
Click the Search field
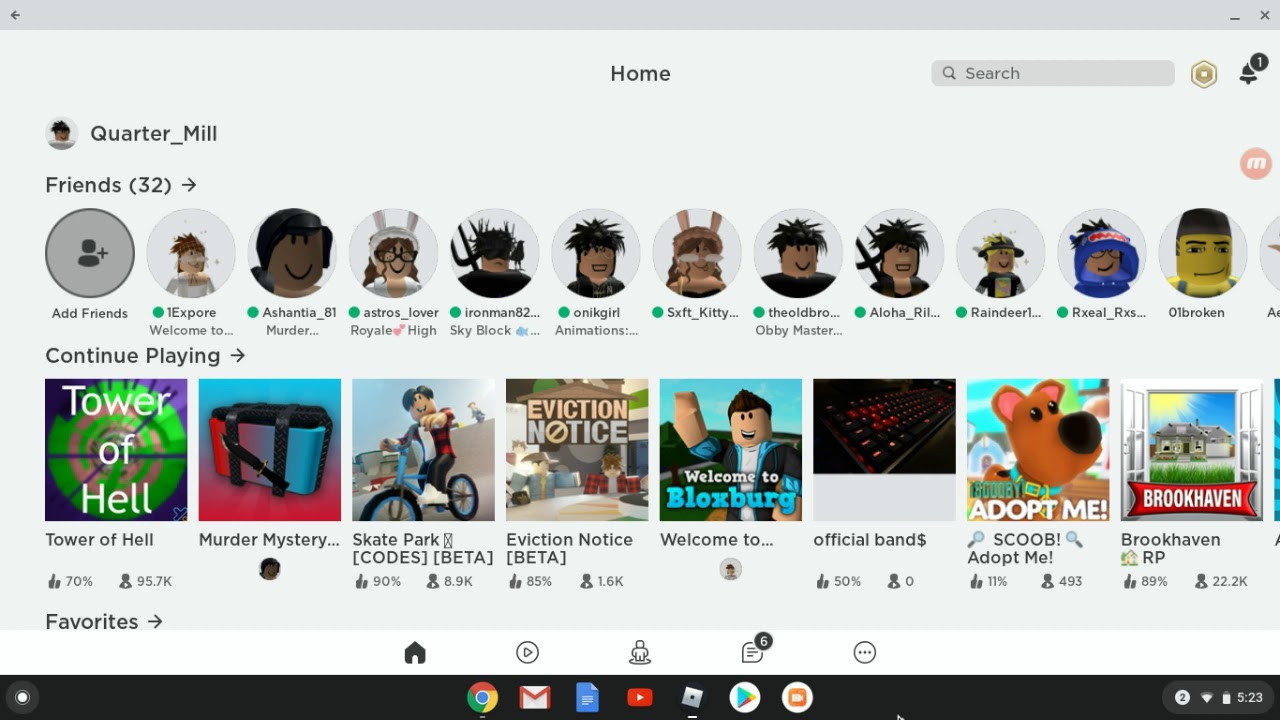click(1053, 73)
